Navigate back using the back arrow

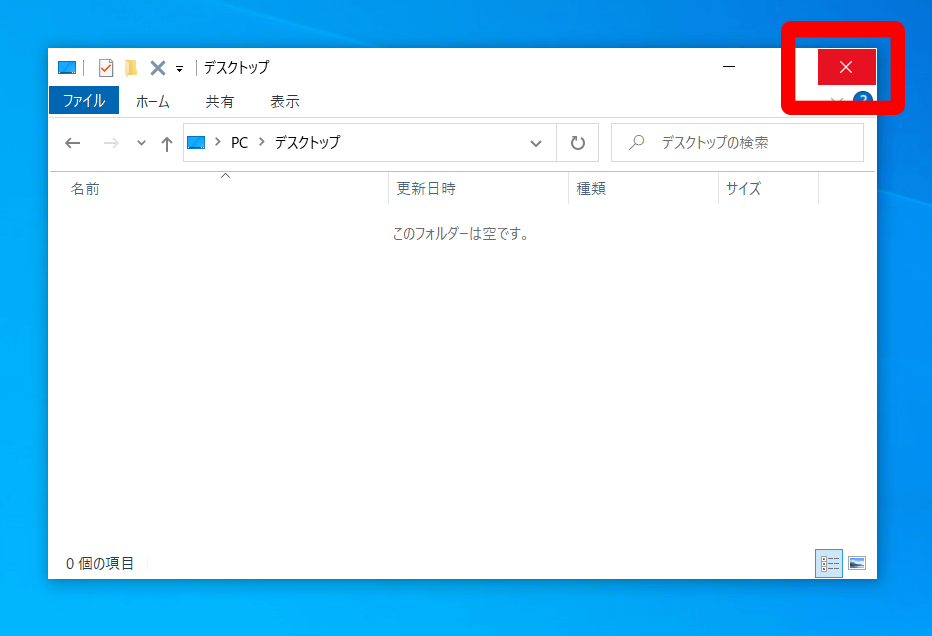(72, 142)
